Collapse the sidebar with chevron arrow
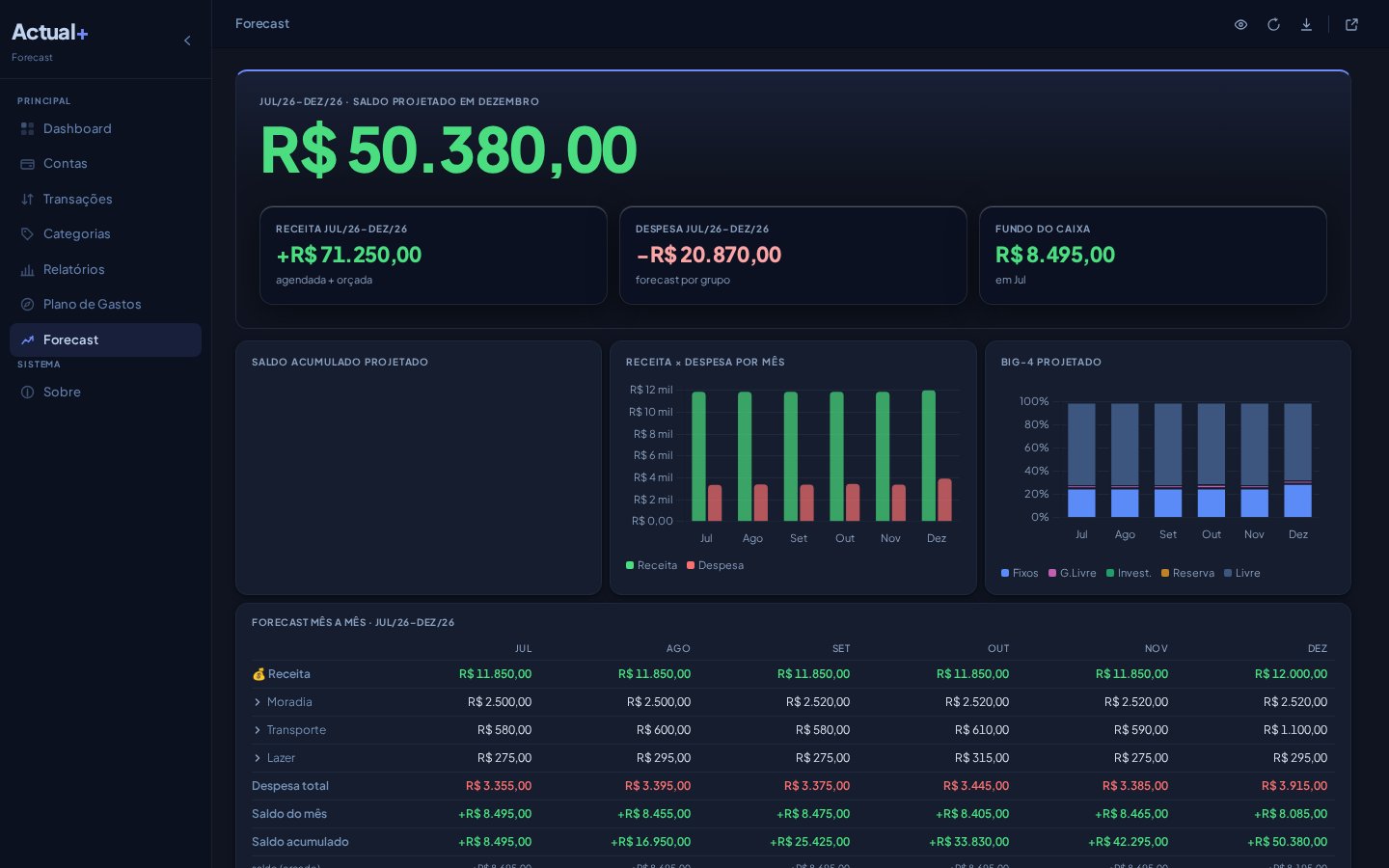Image resolution: width=1389 pixels, height=868 pixels. [187, 41]
